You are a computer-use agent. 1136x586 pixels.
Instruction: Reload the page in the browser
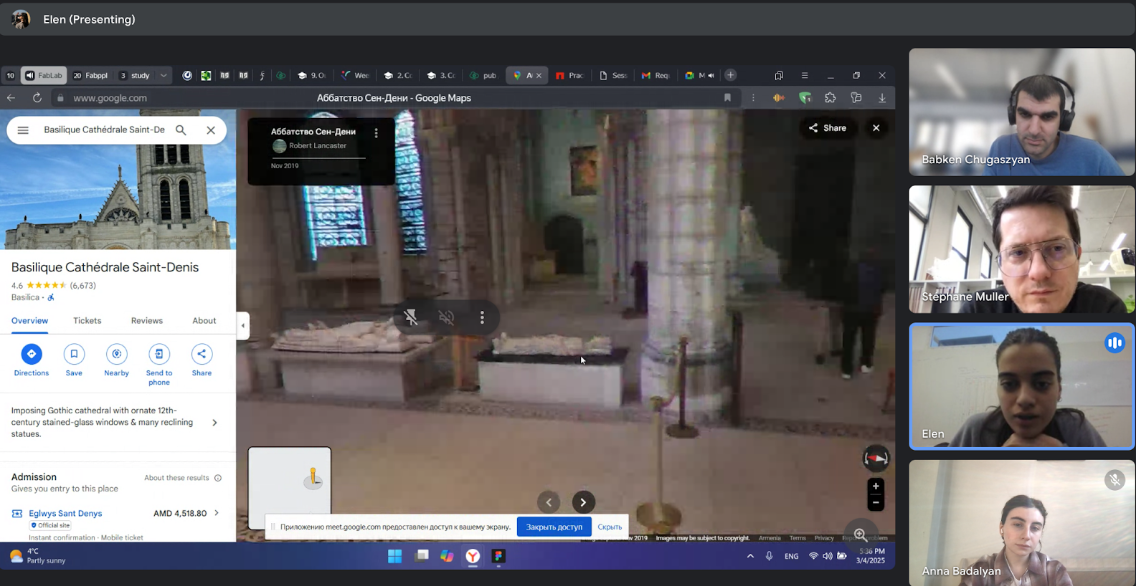[37, 98]
